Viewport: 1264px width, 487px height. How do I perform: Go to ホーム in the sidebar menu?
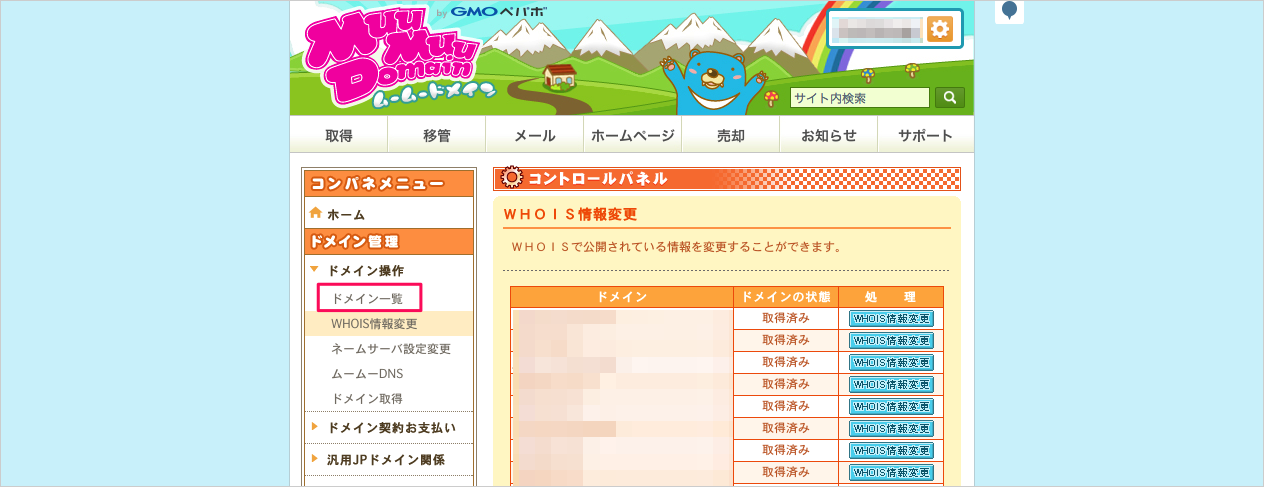(346, 214)
